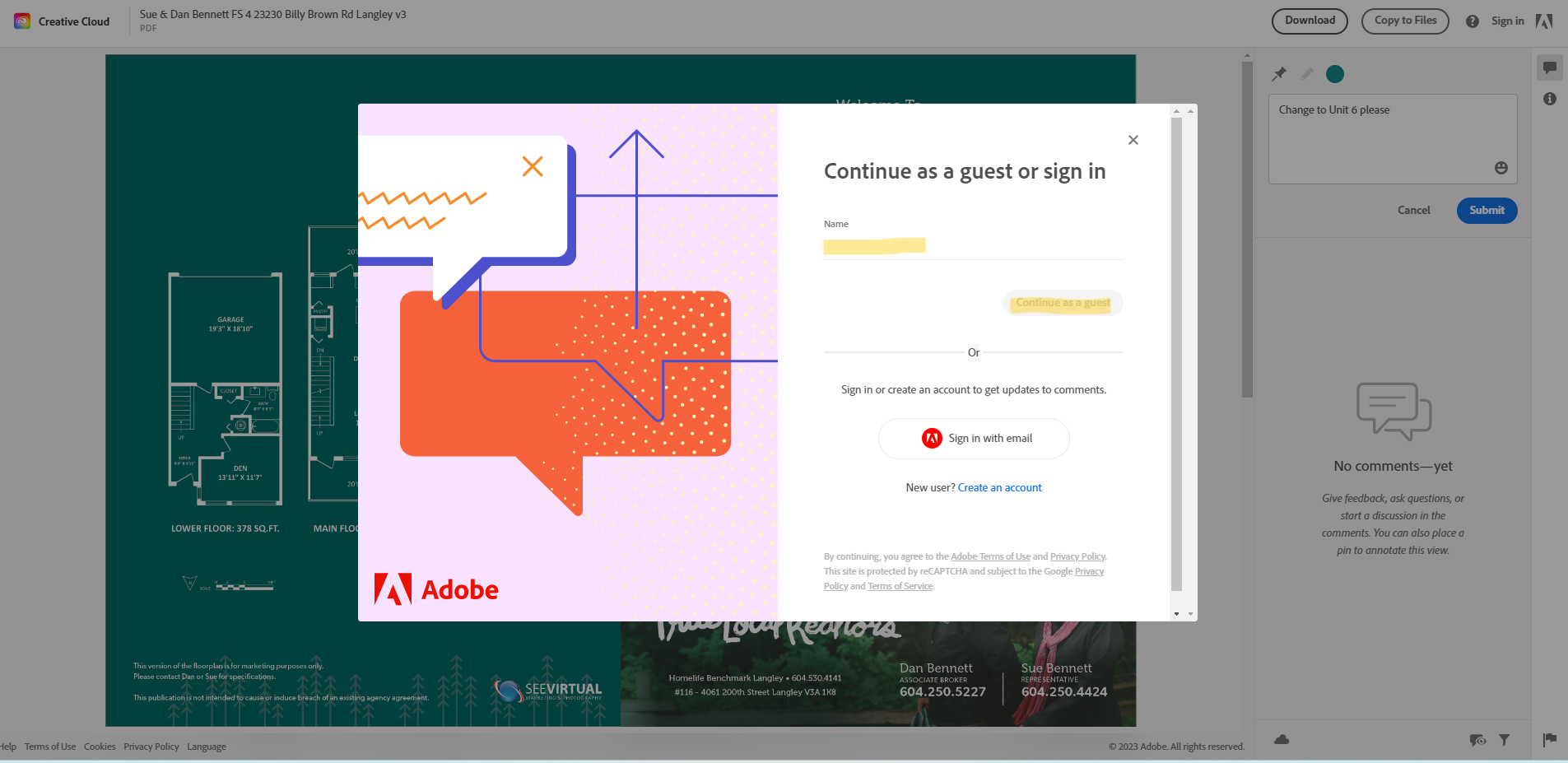Viewport: 1568px width, 763px height.
Task: Click the Creative Cloud label
Action: 74,21
